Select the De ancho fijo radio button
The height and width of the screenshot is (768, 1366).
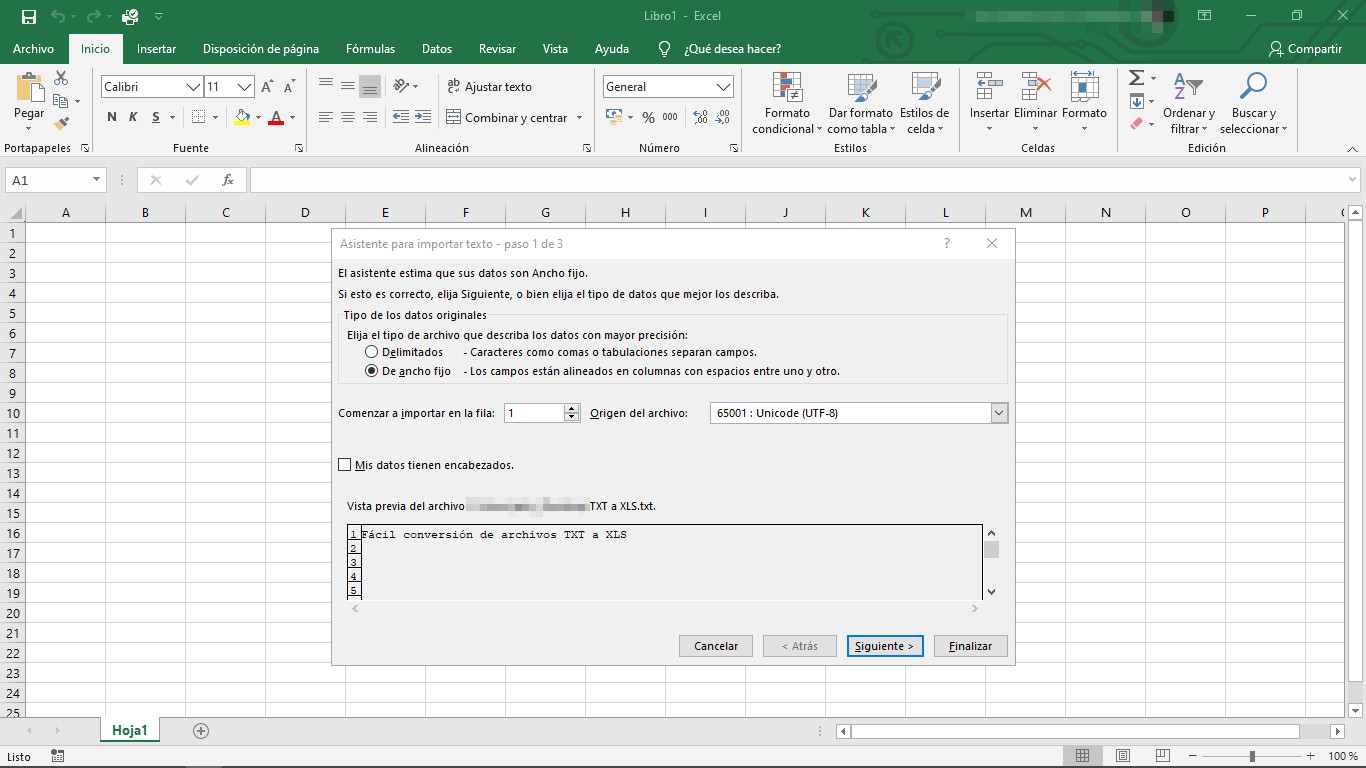[x=371, y=371]
